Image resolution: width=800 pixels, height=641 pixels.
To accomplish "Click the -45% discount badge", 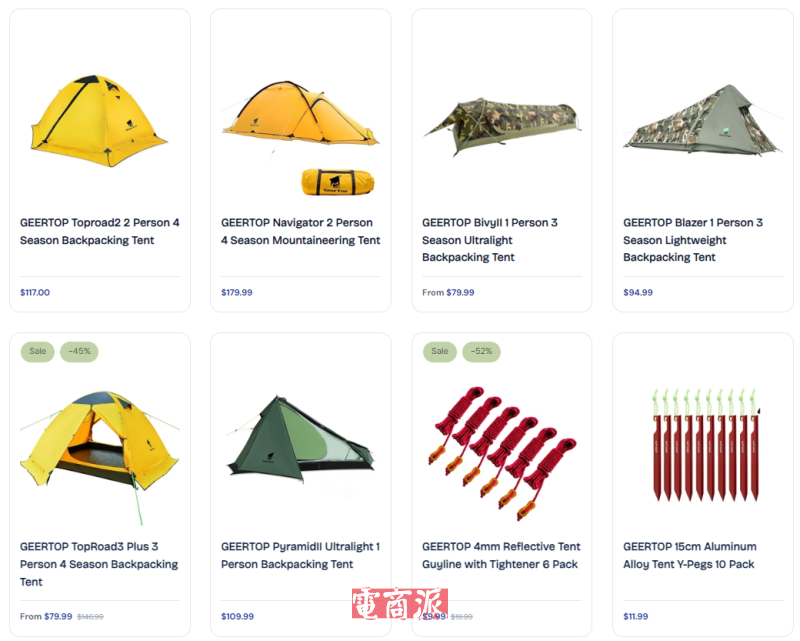I will coord(79,352).
